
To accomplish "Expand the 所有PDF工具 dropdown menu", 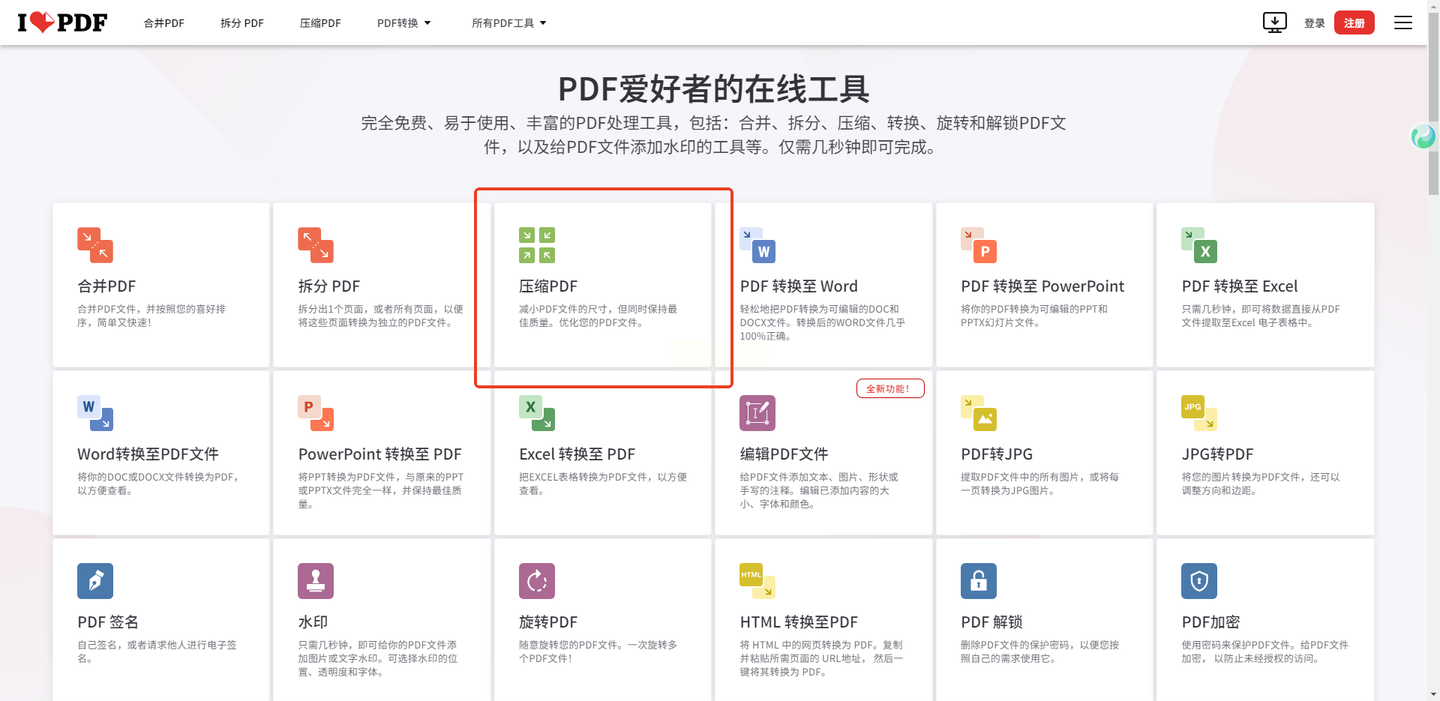I will 509,23.
